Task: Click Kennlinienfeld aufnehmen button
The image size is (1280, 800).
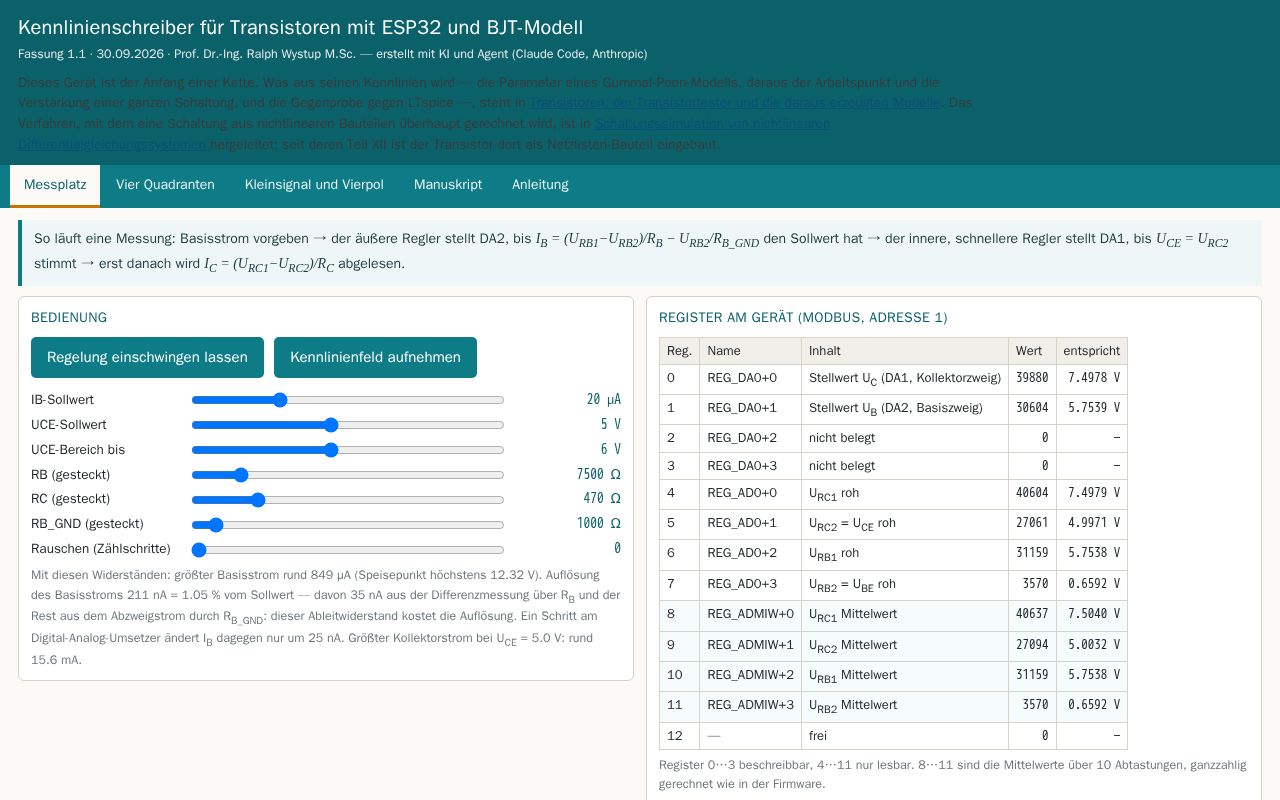Action: click(375, 357)
